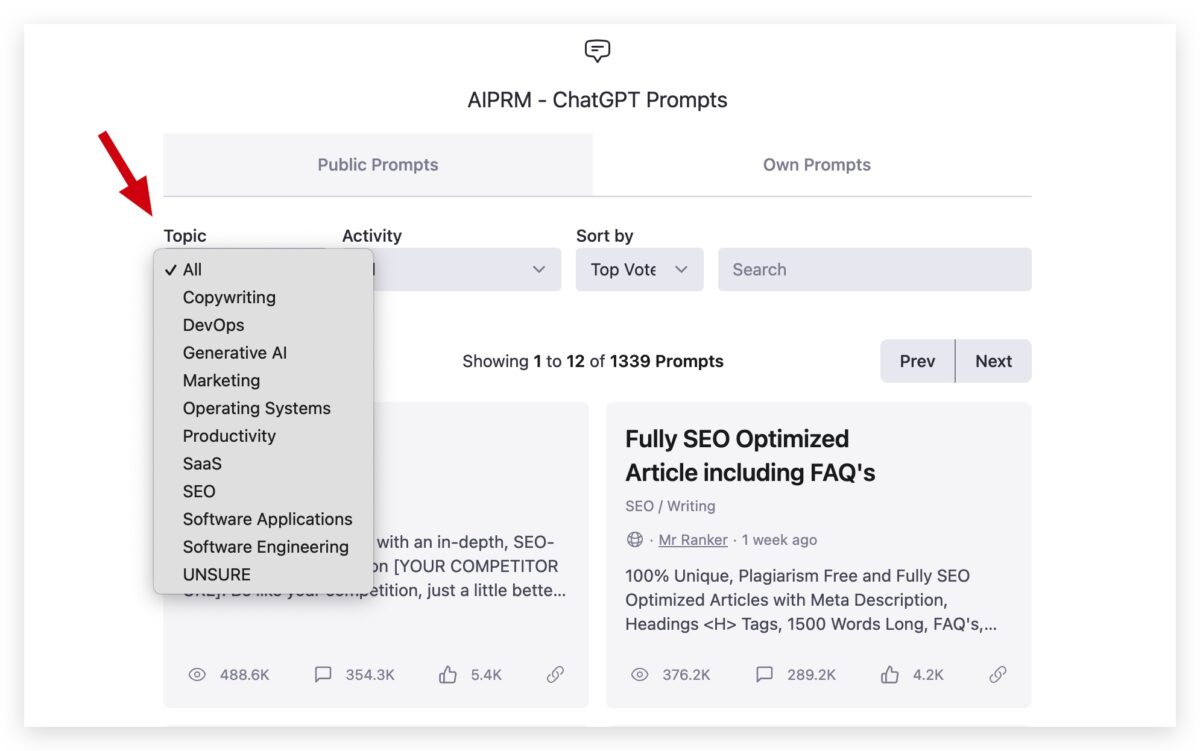Choose SEO topic option
The image size is (1200, 751).
[x=264, y=491]
